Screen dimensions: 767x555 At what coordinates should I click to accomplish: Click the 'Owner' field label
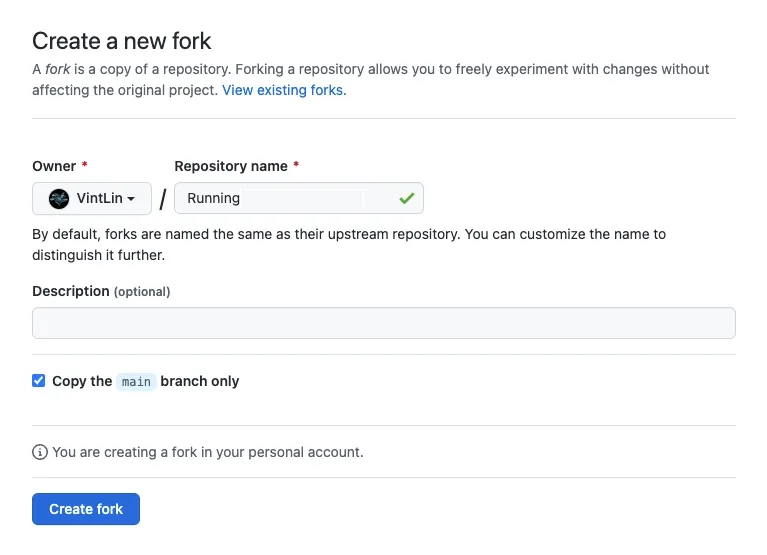54,166
